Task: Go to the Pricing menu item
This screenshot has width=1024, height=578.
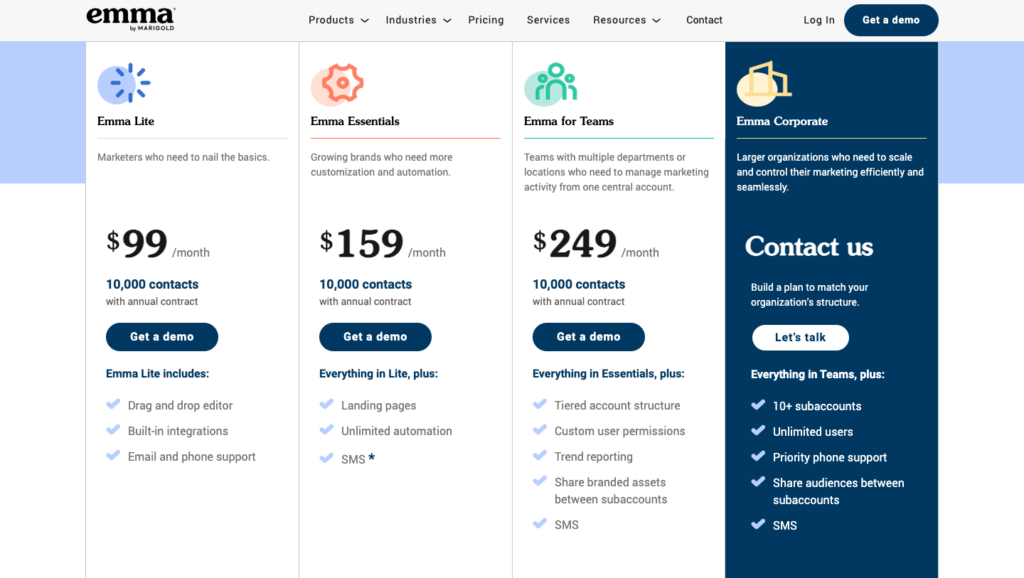Action: 486,20
